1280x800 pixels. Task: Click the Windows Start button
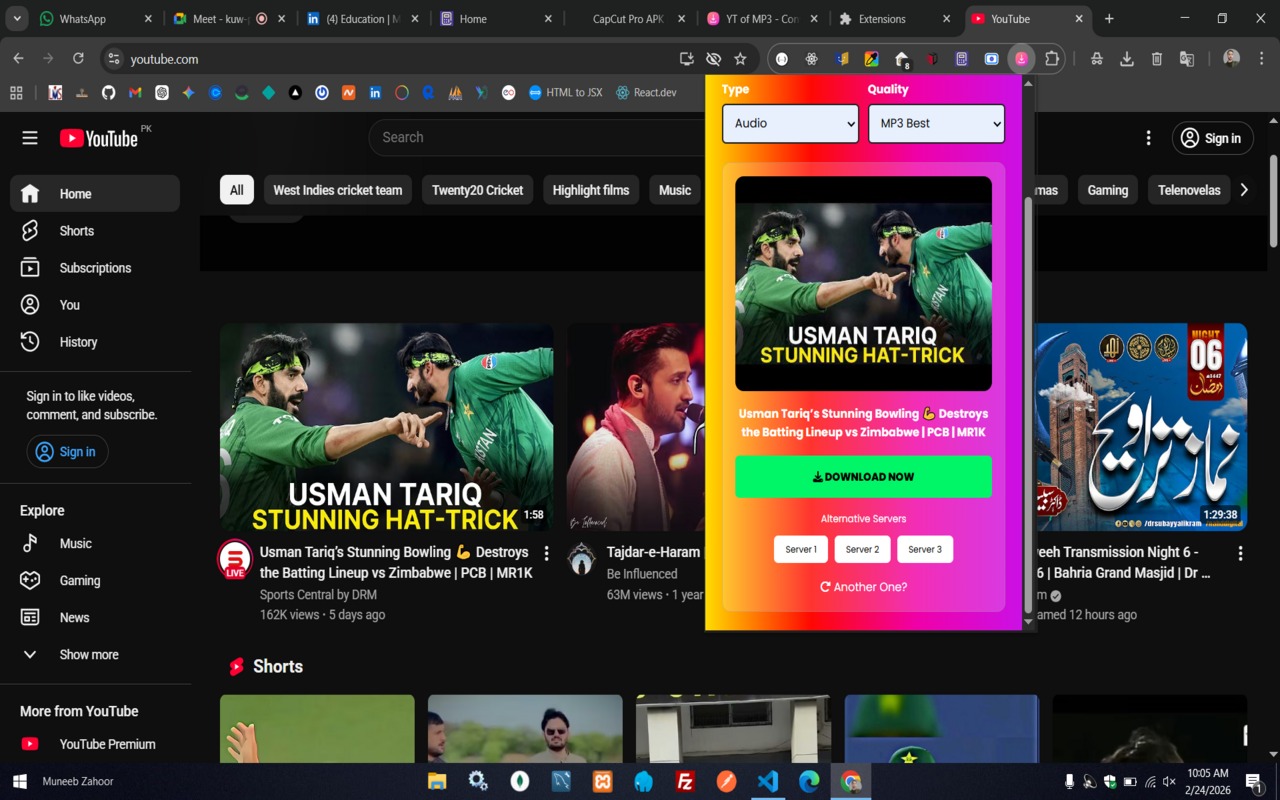[19, 781]
